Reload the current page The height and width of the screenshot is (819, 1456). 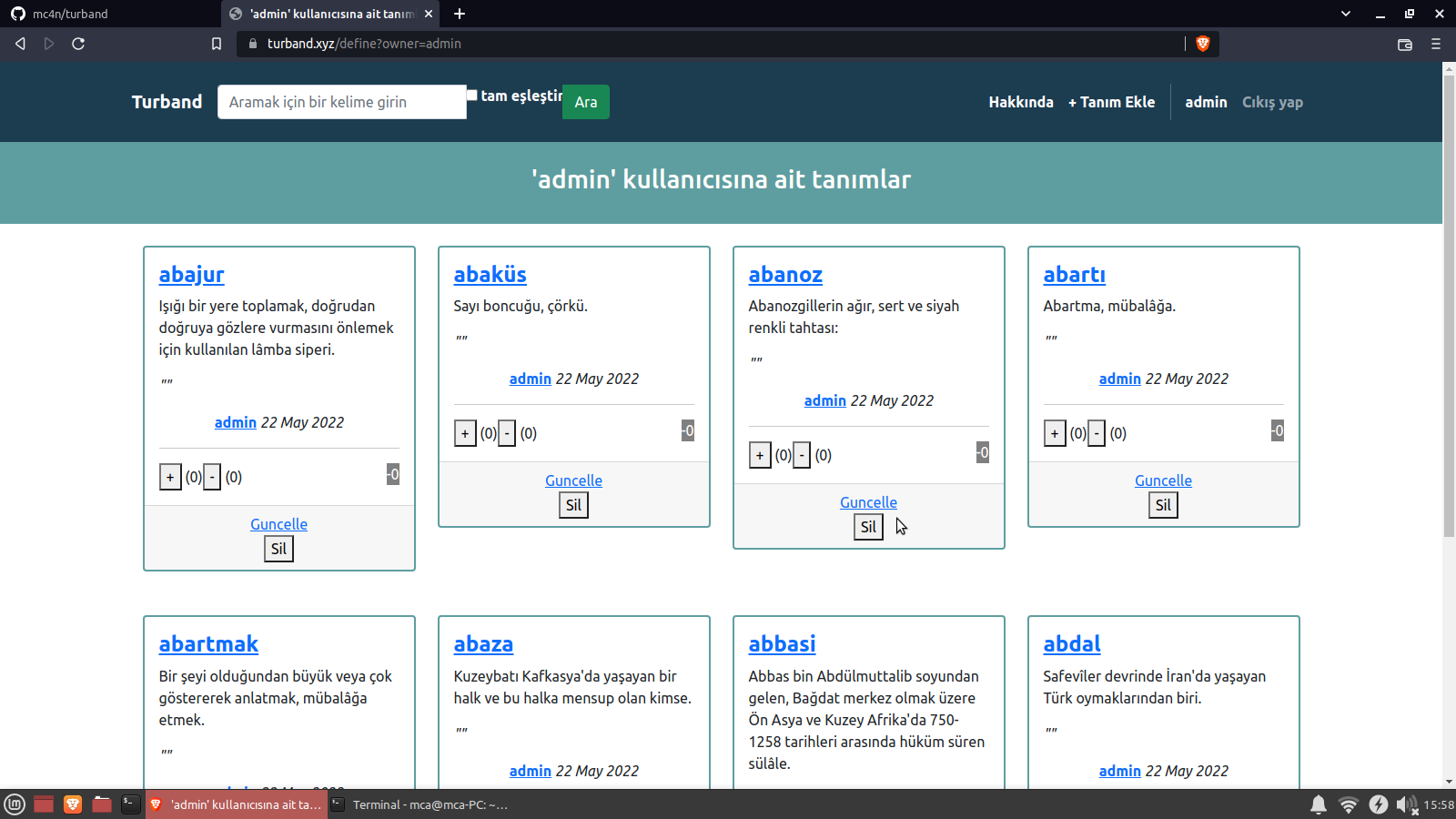(78, 44)
